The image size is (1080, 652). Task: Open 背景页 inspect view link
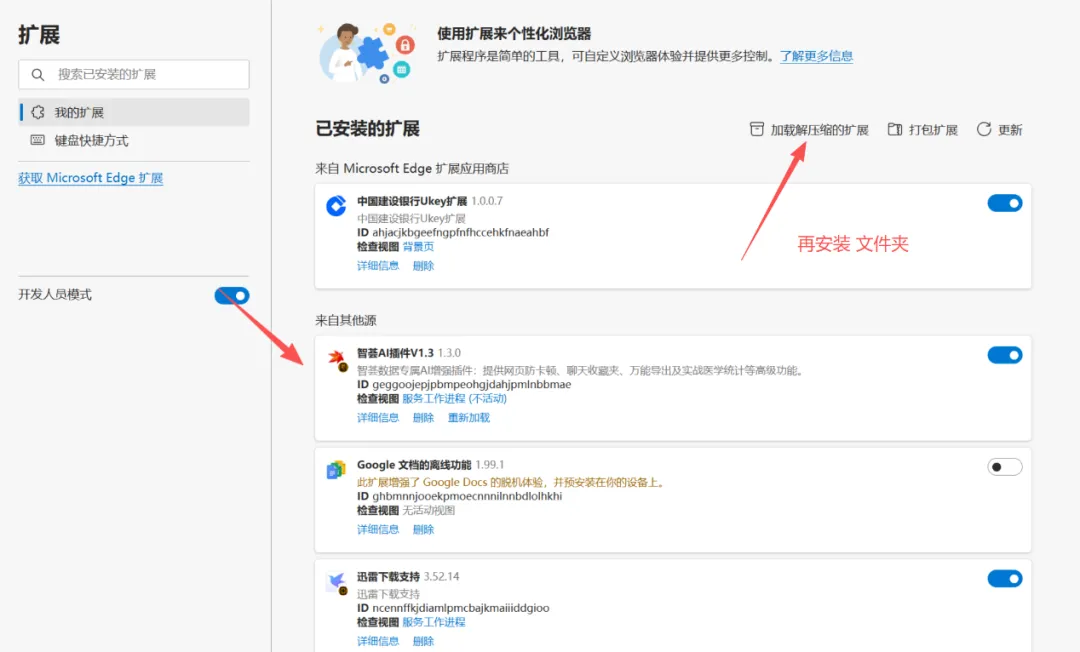(418, 246)
